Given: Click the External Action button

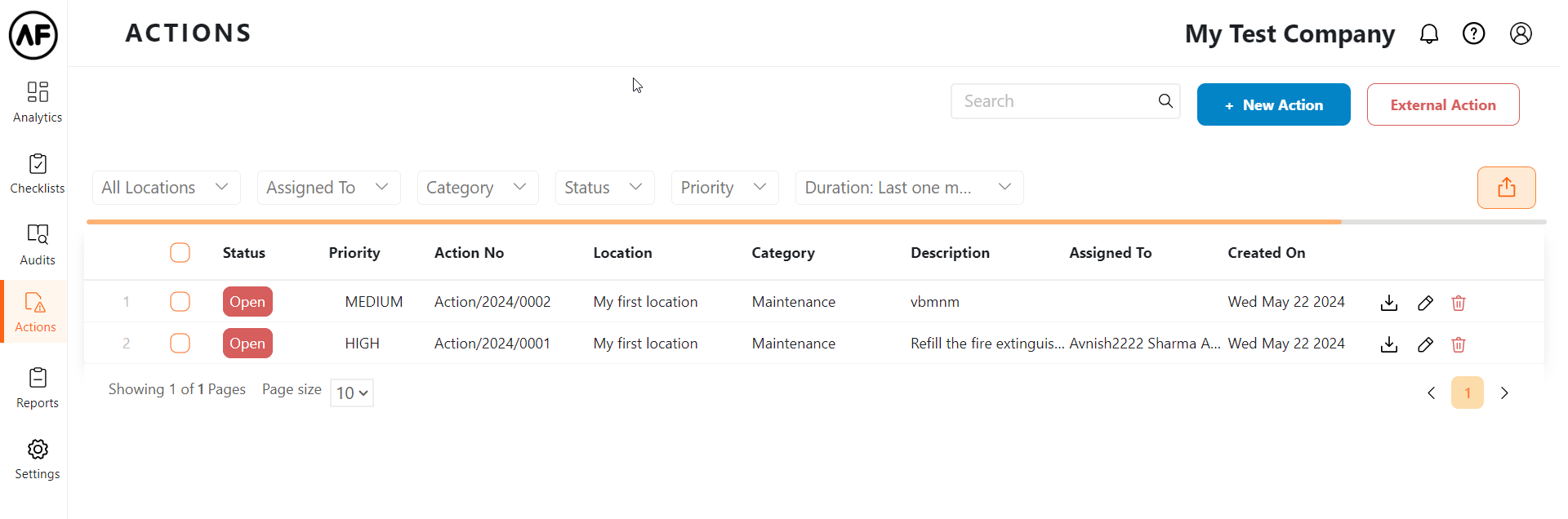Looking at the screenshot, I should [x=1442, y=105].
